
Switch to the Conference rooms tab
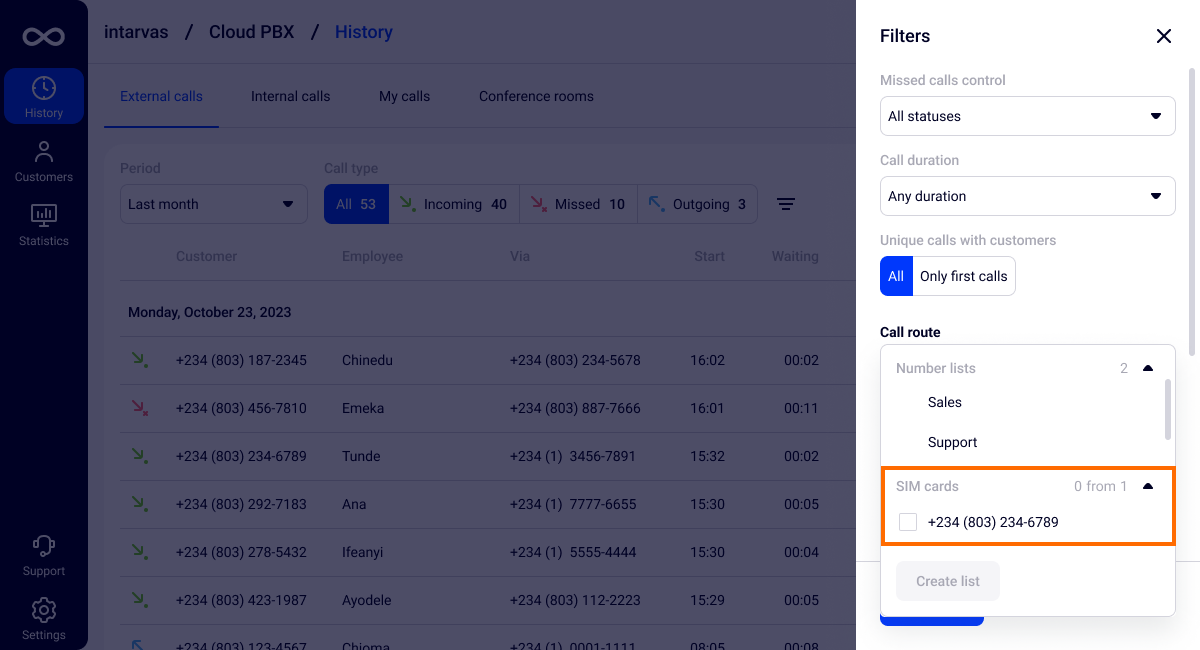pyautogui.click(x=536, y=96)
